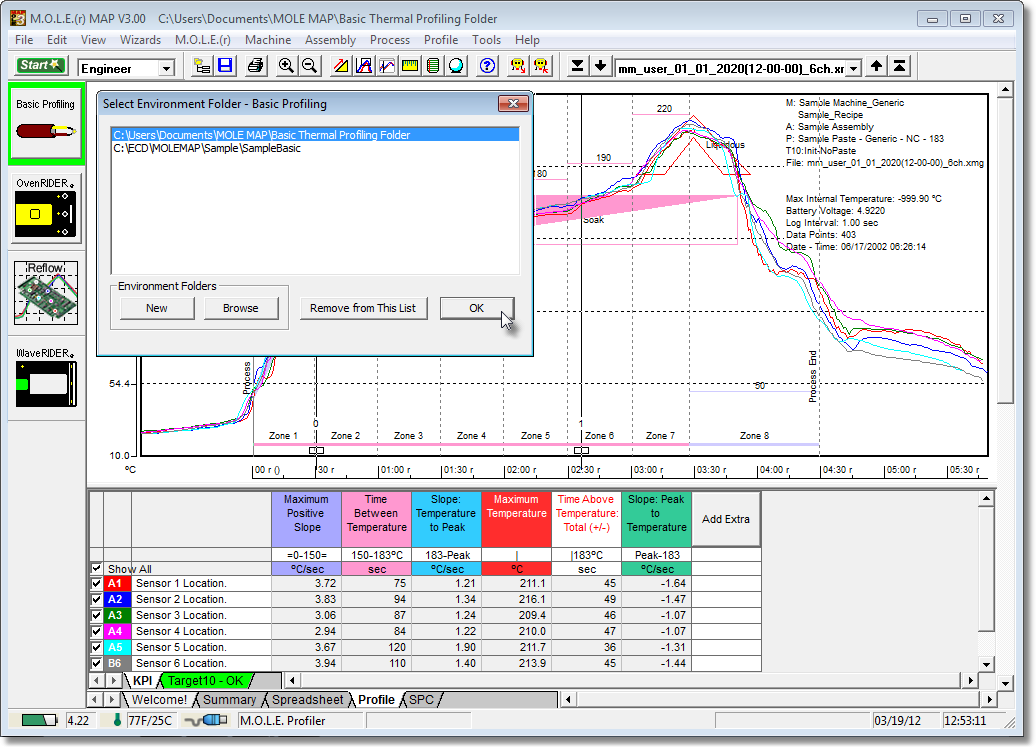Screen dimensions: 1036x749
Task: Click the green stacked cylinder icon
Action: 433,66
